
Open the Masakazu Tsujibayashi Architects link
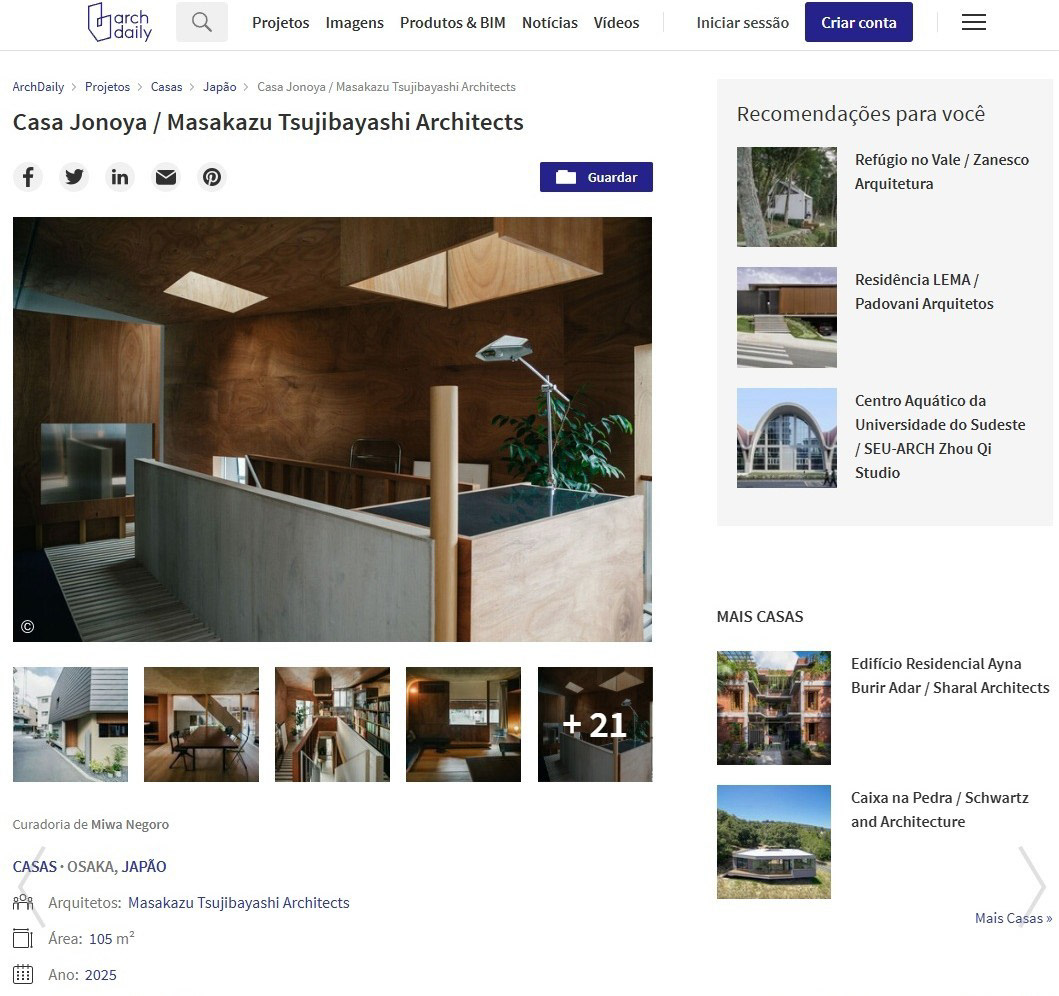238,903
